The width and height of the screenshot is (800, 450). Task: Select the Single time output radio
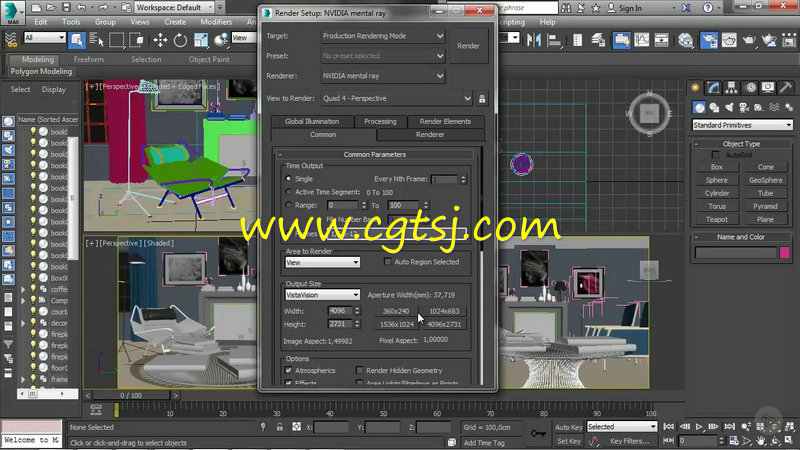pyautogui.click(x=288, y=179)
